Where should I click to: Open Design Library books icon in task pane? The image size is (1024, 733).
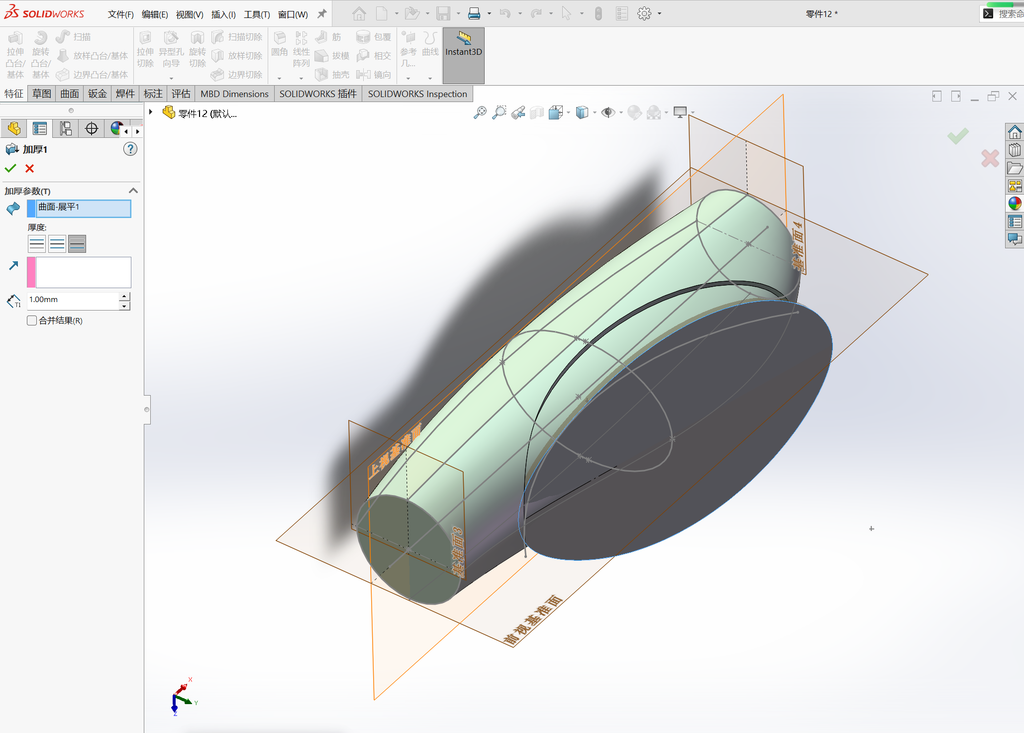point(1014,150)
